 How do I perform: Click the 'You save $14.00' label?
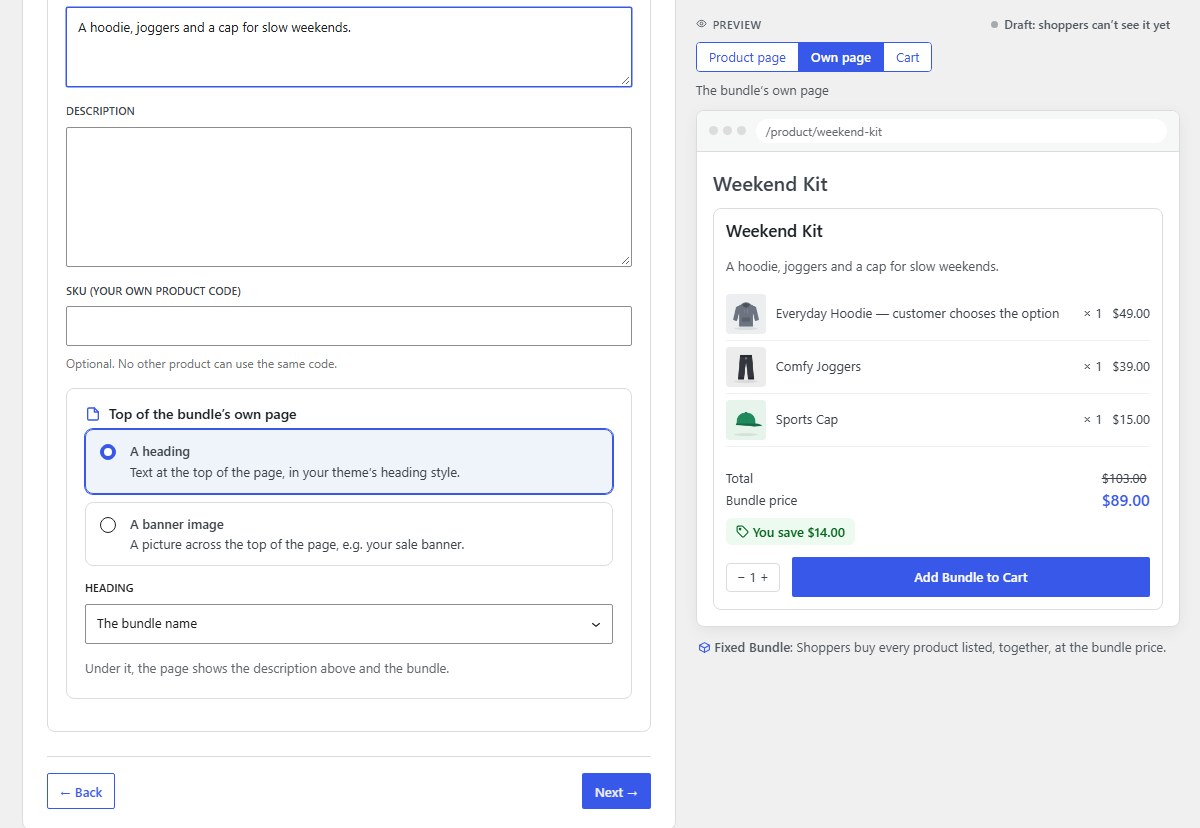point(799,533)
